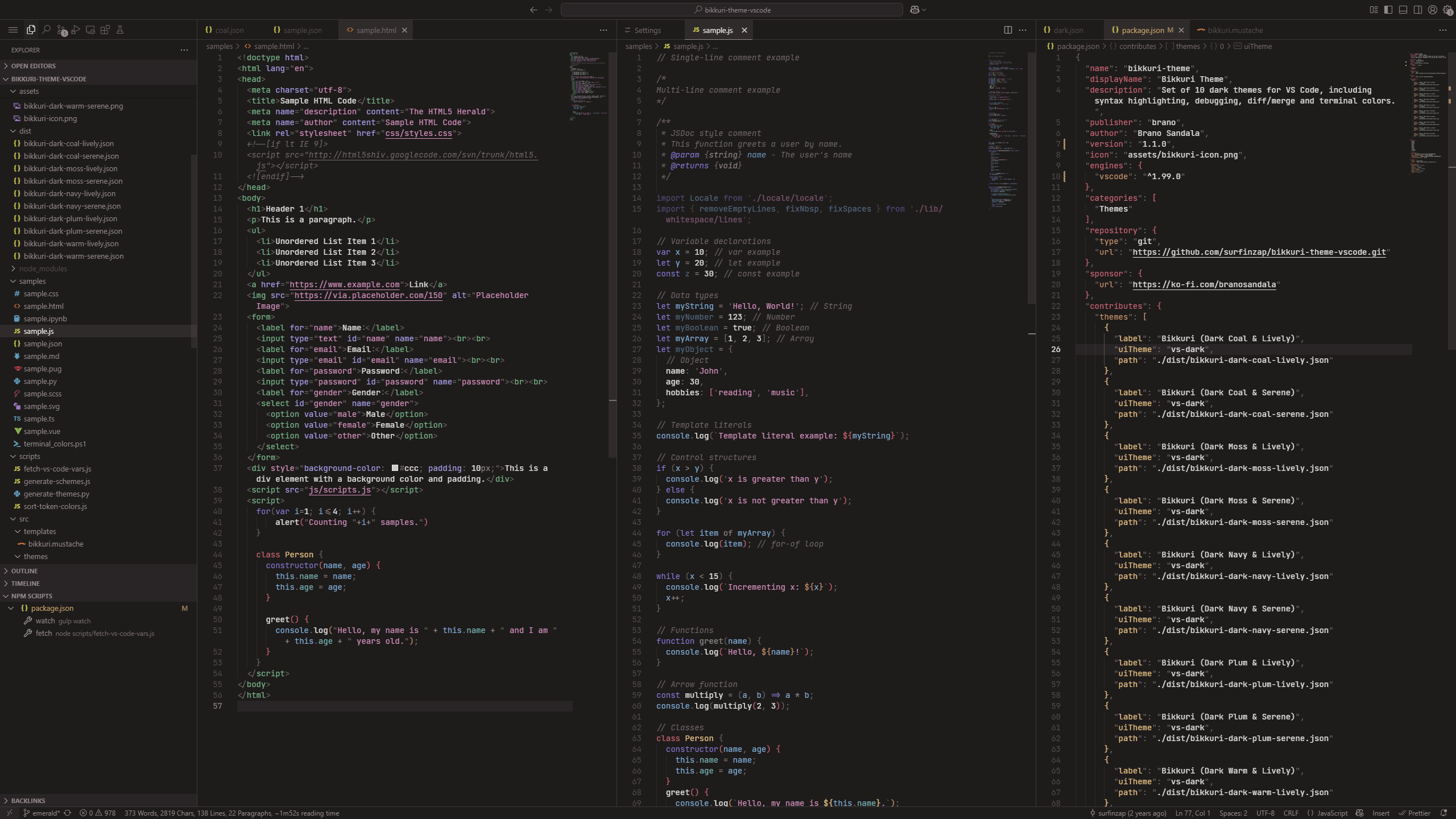Switch to the bikkuri.mustache tab
This screenshot has width=1456, height=819.
(1235, 30)
